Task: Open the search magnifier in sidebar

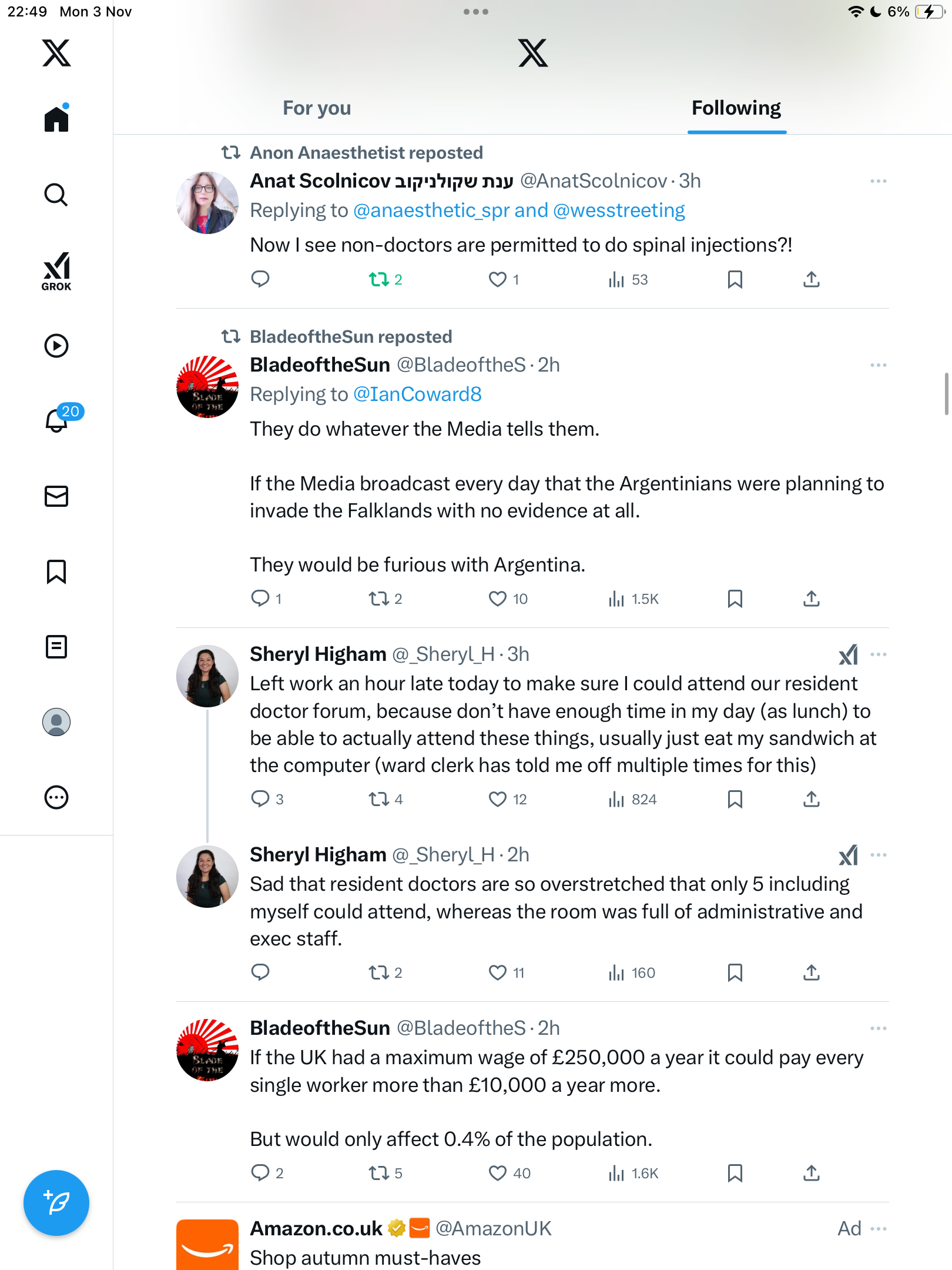Action: [x=56, y=195]
